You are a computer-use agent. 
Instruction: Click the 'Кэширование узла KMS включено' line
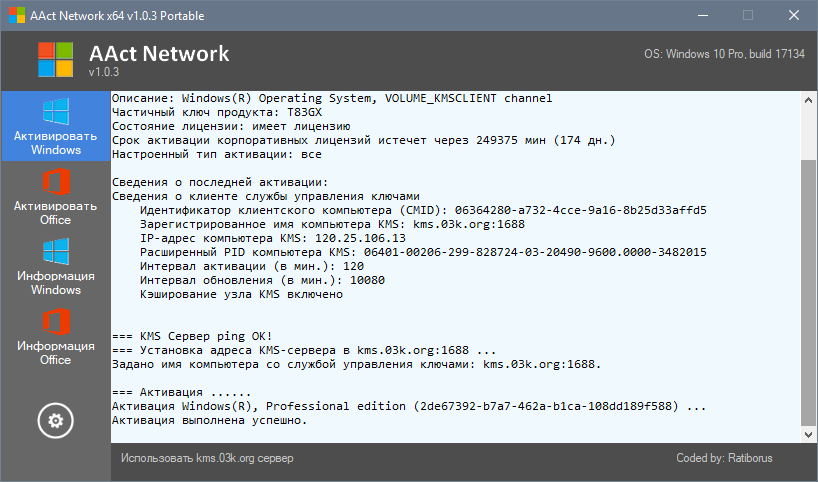242,295
